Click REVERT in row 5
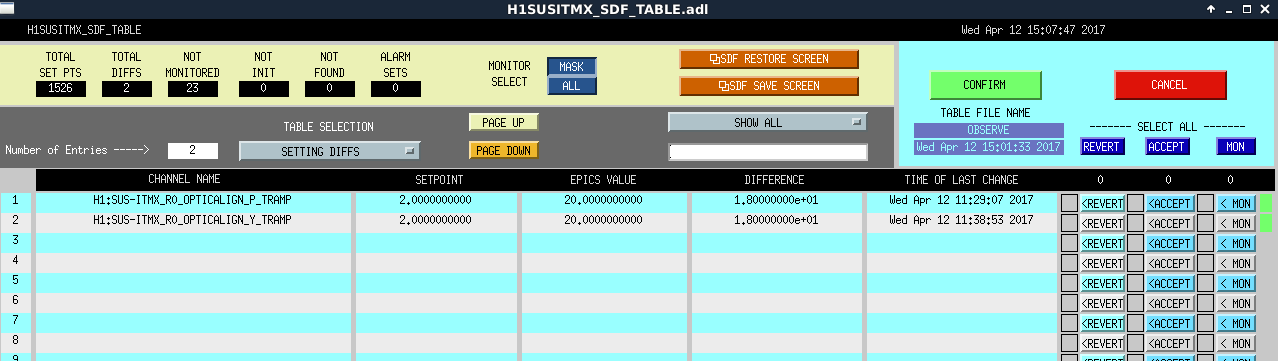This screenshot has width=1278, height=361. pyautogui.click(x=1102, y=283)
